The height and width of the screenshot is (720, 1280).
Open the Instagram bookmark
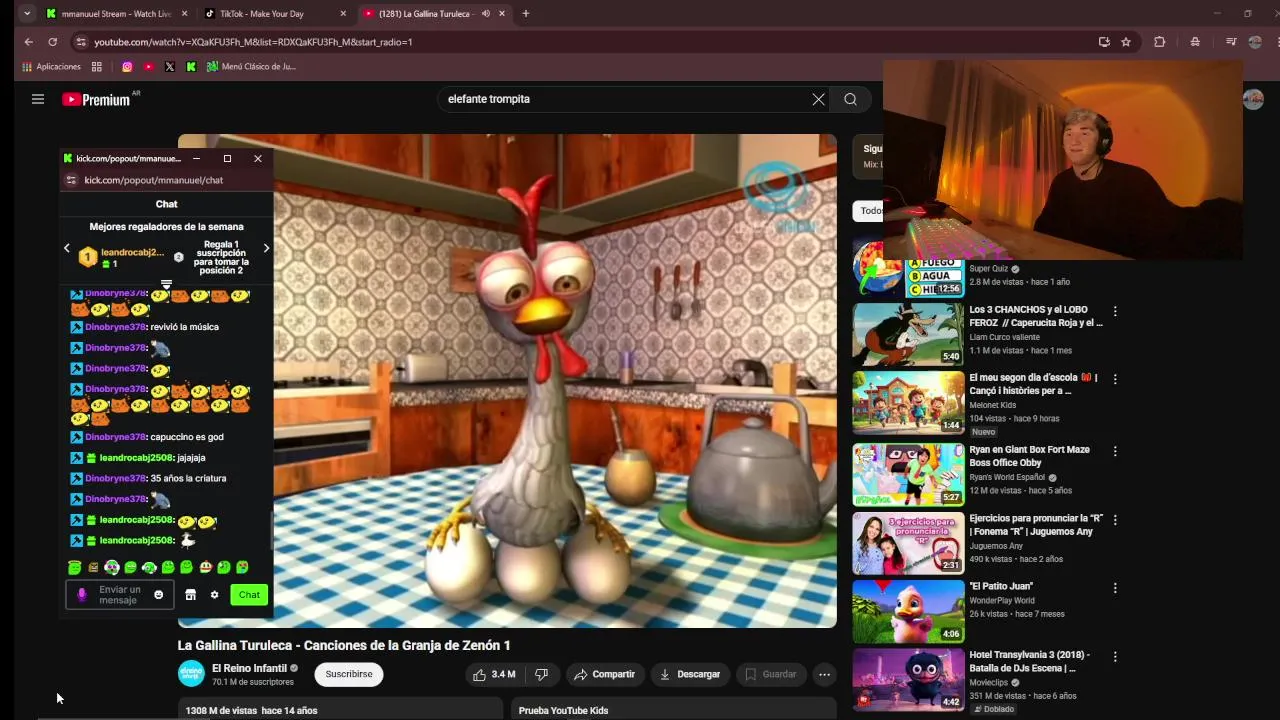coord(127,67)
